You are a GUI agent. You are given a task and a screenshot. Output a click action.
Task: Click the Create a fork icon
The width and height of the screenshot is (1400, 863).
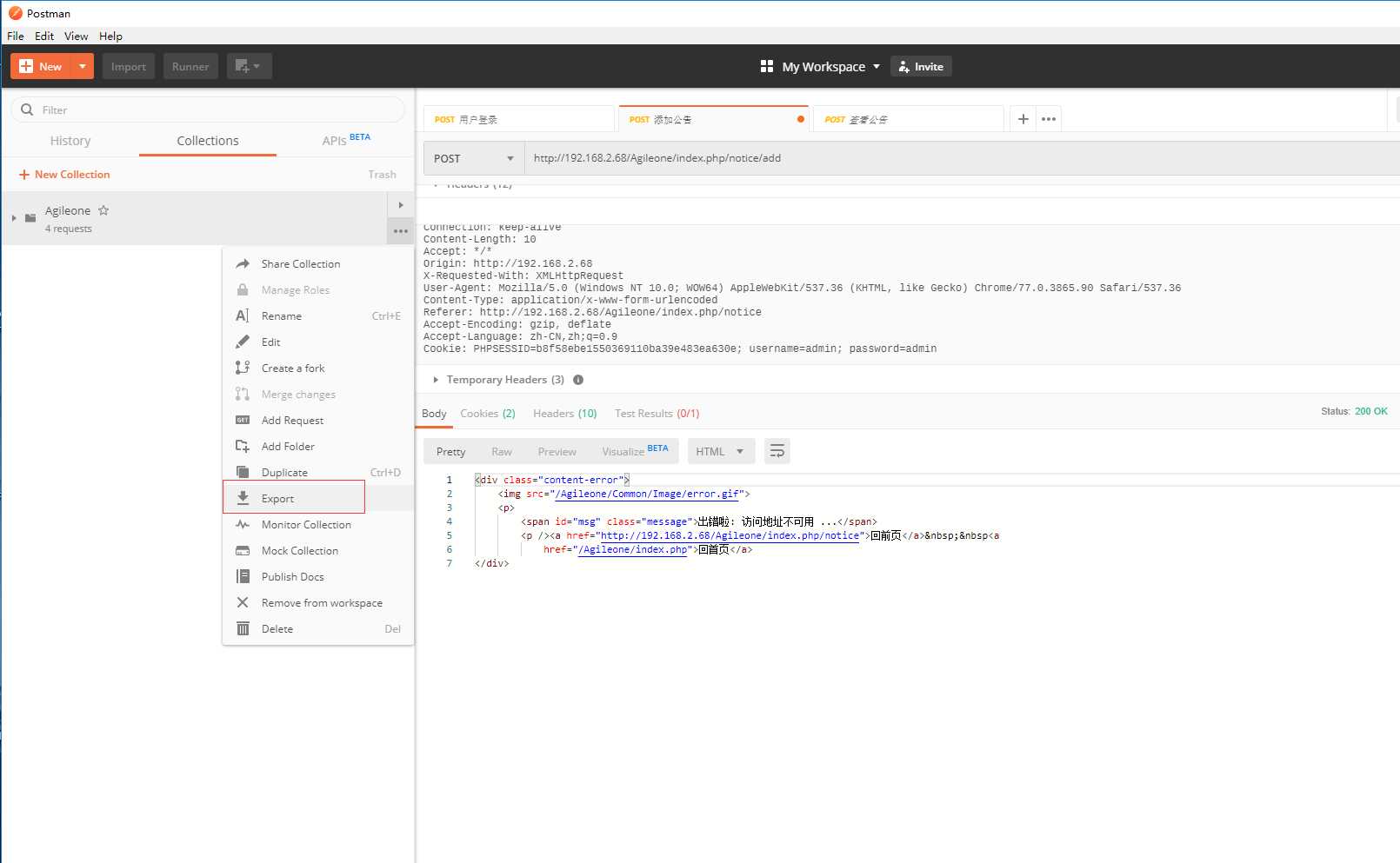point(243,368)
